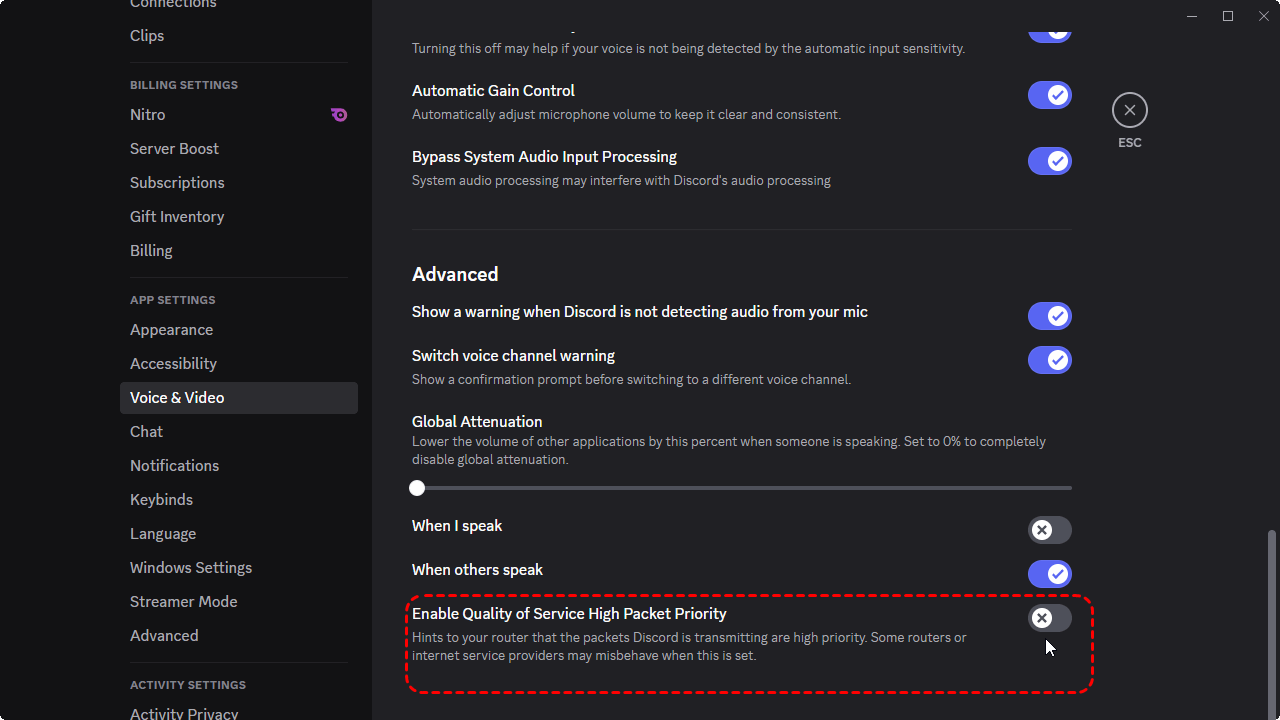Image resolution: width=1280 pixels, height=720 pixels.
Task: Click the Global Attenuation slider handle
Action: click(417, 488)
